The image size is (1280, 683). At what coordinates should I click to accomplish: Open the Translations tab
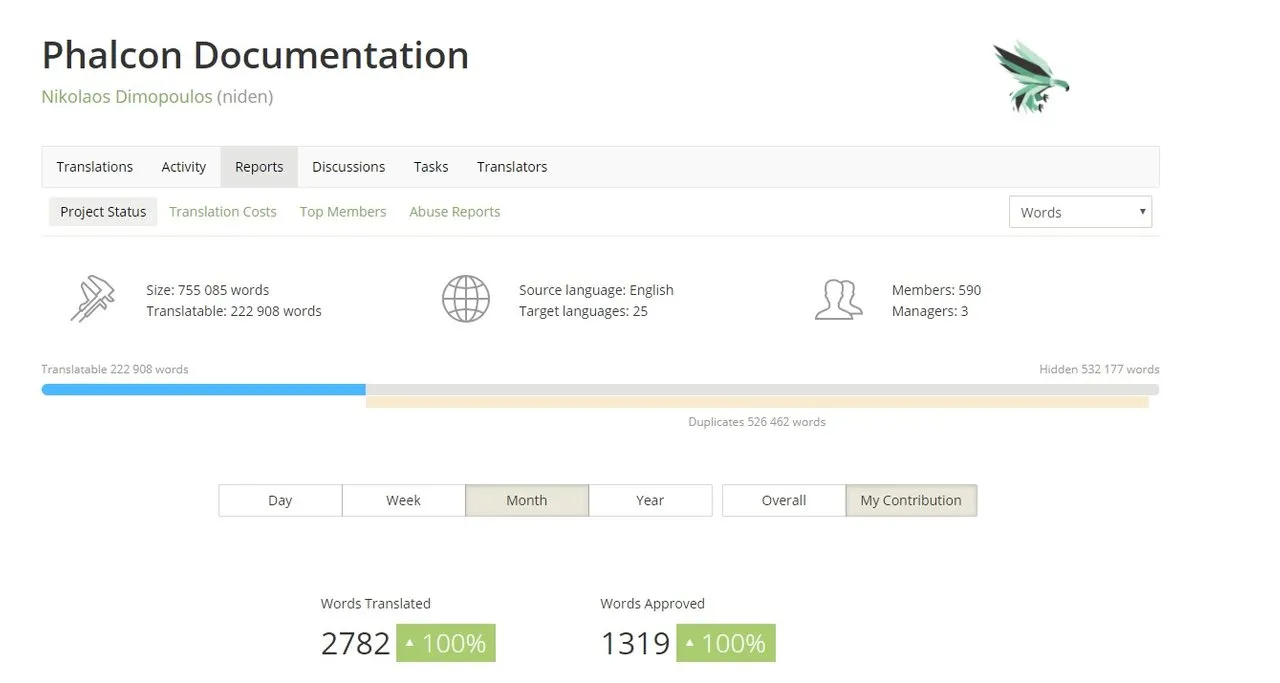point(95,167)
